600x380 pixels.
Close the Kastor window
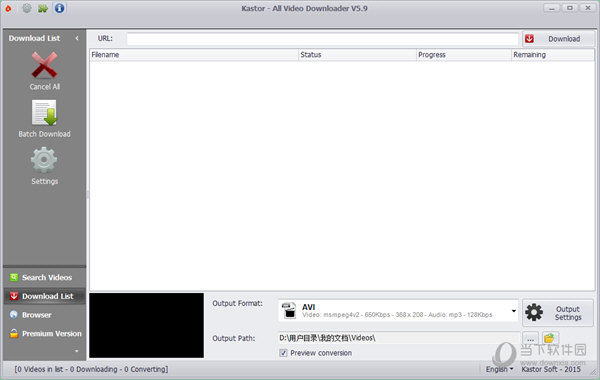[588, 8]
